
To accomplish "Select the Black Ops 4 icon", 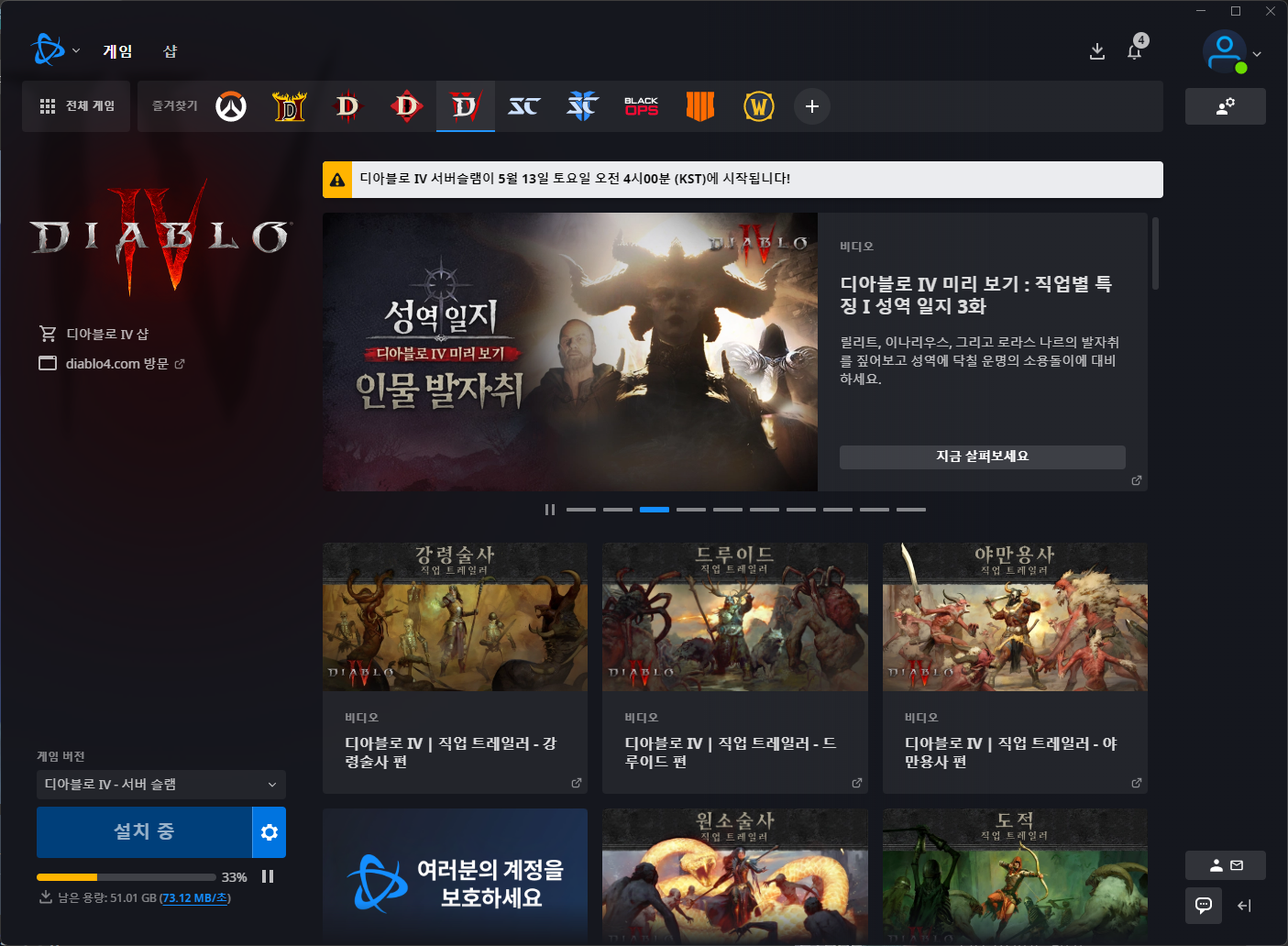I will point(700,106).
